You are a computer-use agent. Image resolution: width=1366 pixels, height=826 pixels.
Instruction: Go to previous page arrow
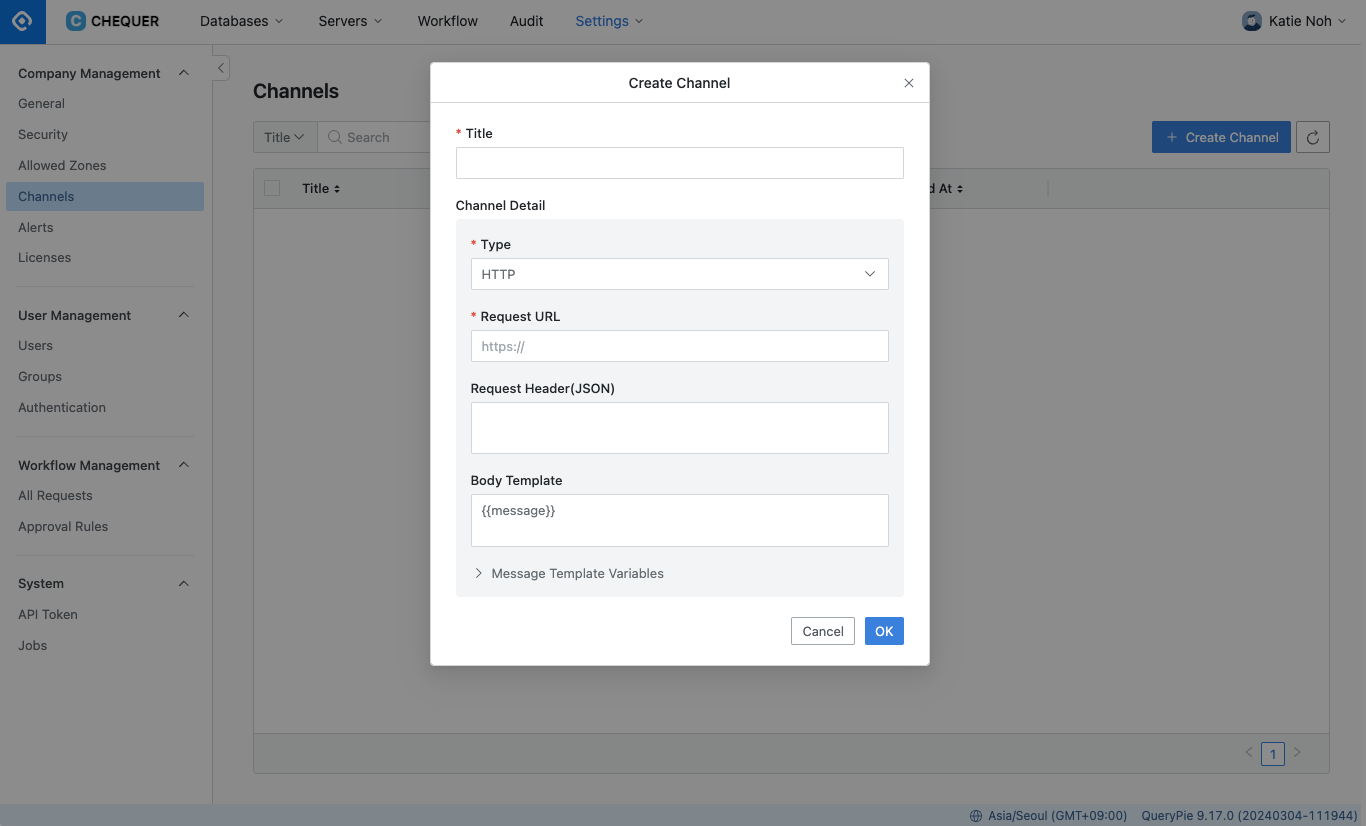(1248, 752)
